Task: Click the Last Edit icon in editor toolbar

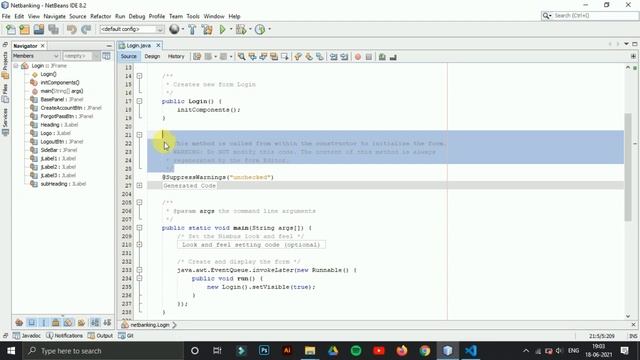Action: coord(197,57)
